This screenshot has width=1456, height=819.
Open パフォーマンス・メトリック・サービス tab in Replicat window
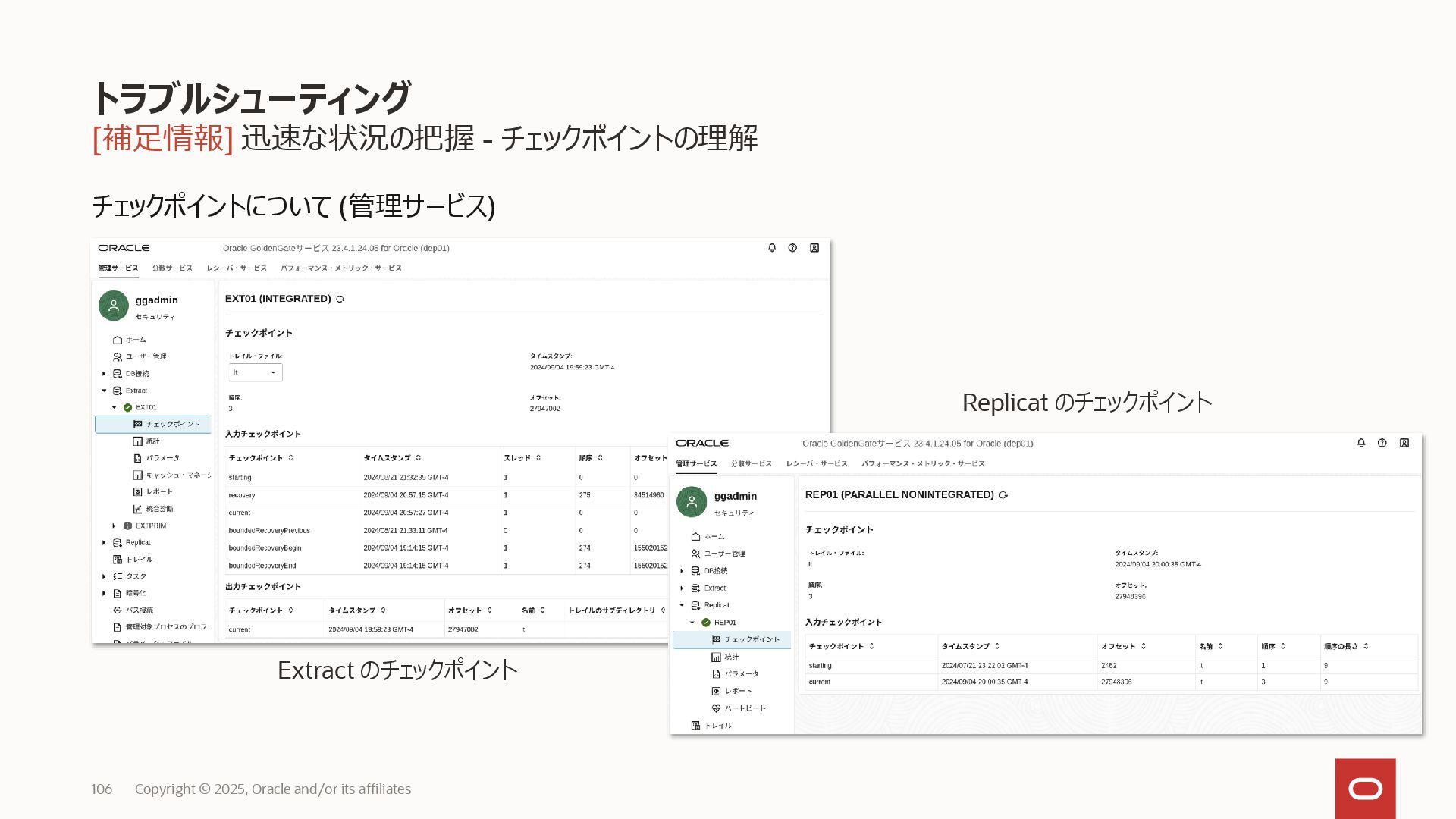pyautogui.click(x=922, y=463)
